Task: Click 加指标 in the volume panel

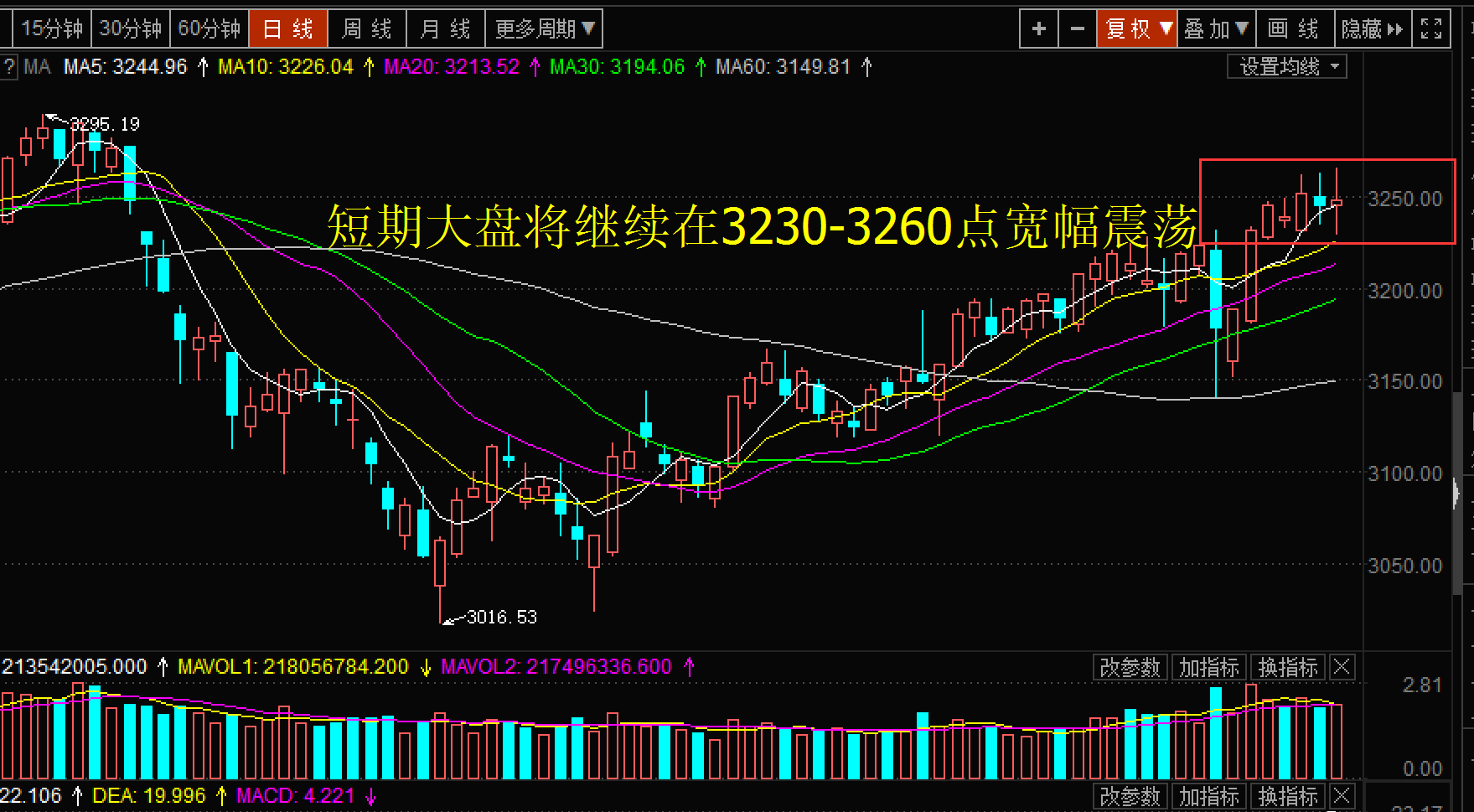Action: coord(1209,668)
